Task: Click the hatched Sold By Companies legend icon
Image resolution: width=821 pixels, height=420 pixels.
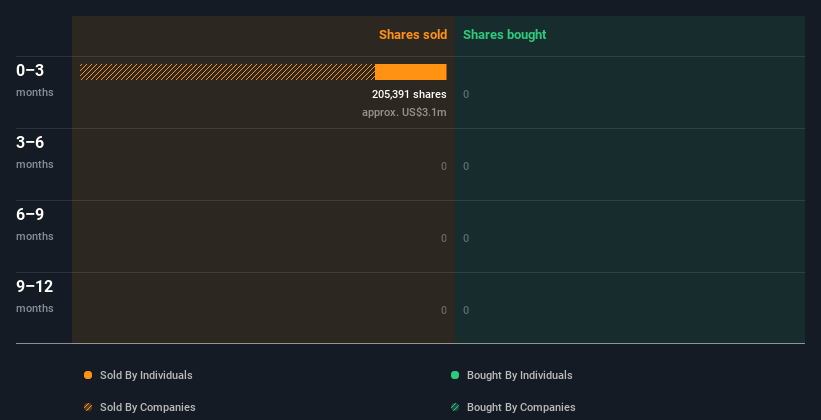Action: pos(88,407)
